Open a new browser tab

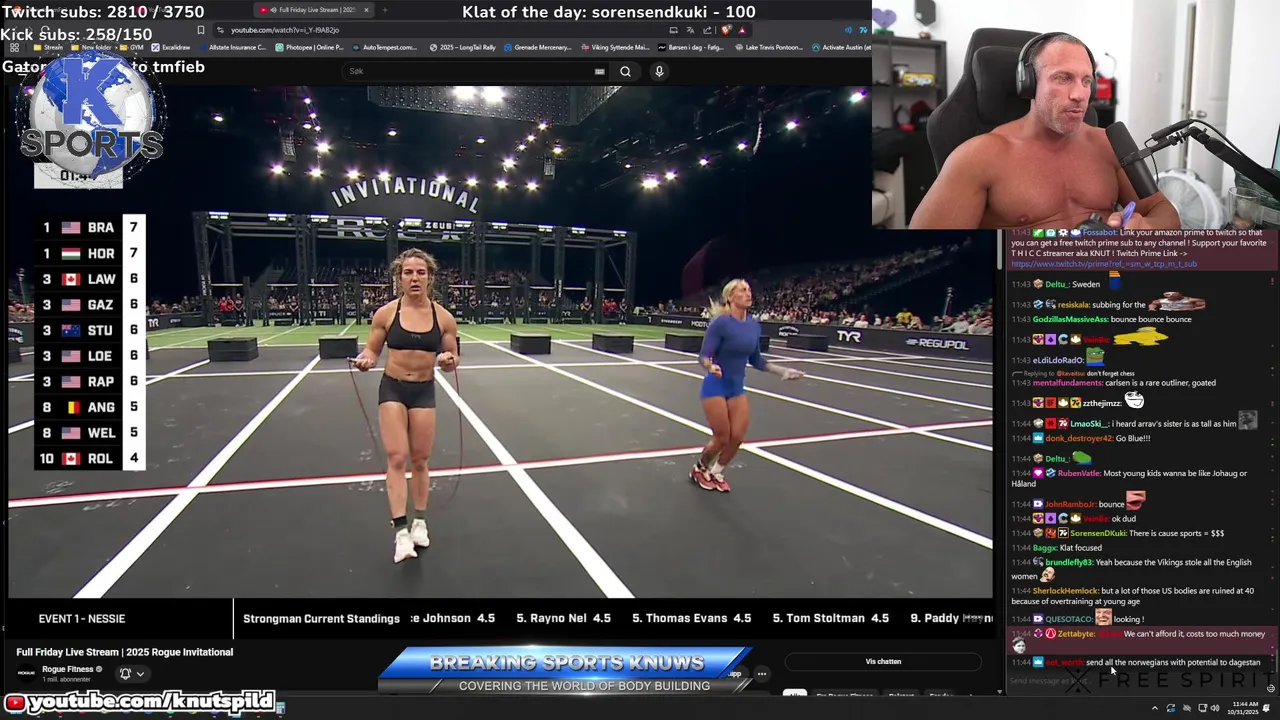(385, 10)
